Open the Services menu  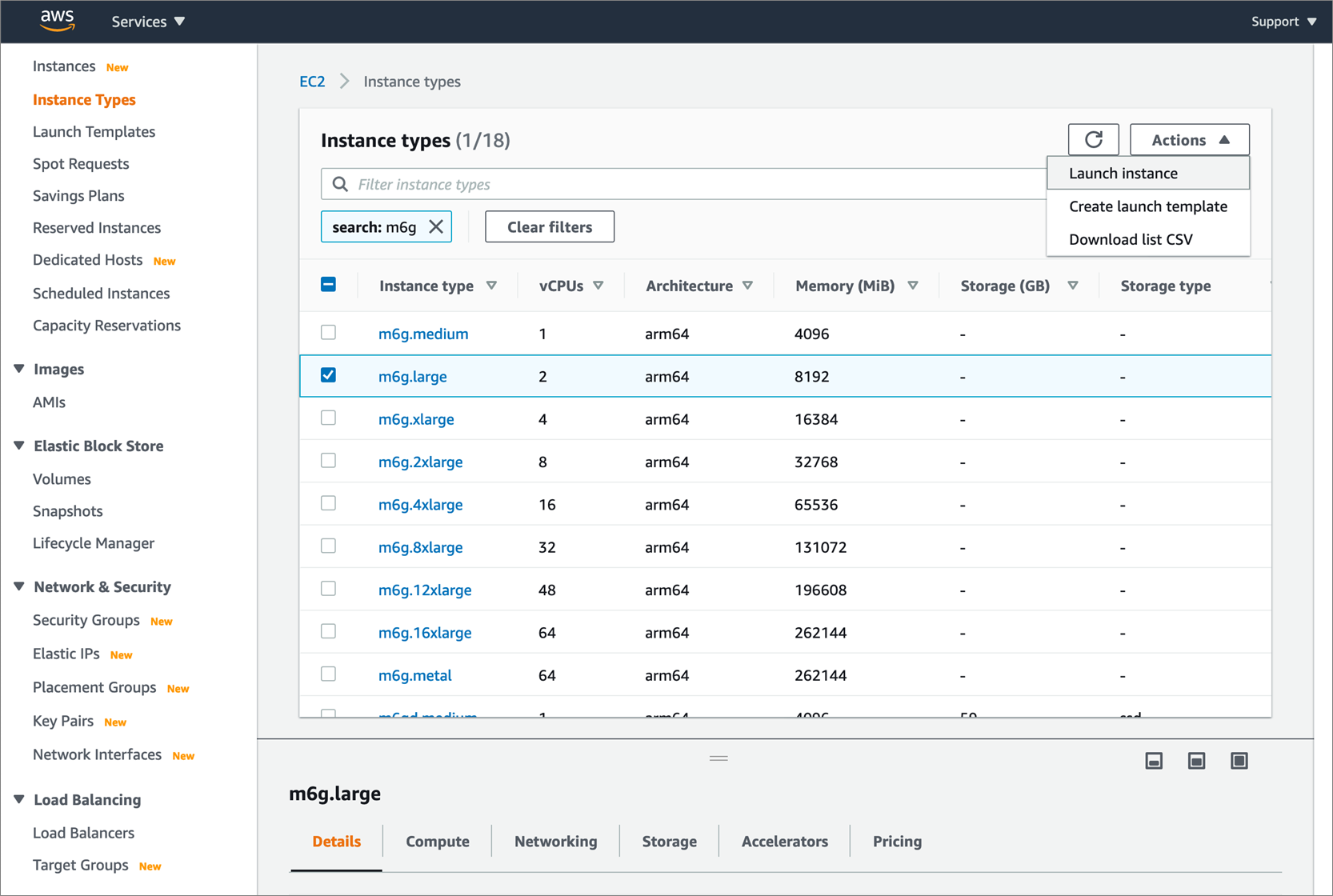tap(147, 22)
